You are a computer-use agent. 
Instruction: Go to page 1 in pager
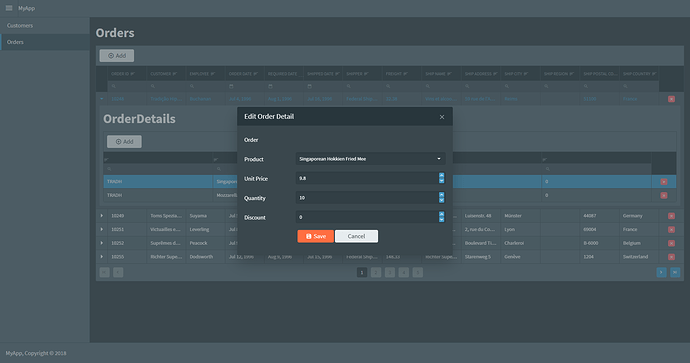362,272
